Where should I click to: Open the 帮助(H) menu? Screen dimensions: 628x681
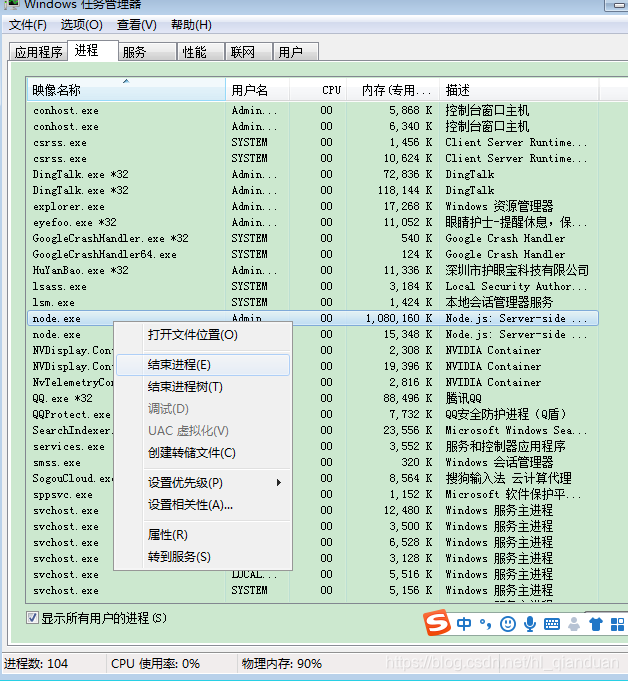click(x=192, y=25)
